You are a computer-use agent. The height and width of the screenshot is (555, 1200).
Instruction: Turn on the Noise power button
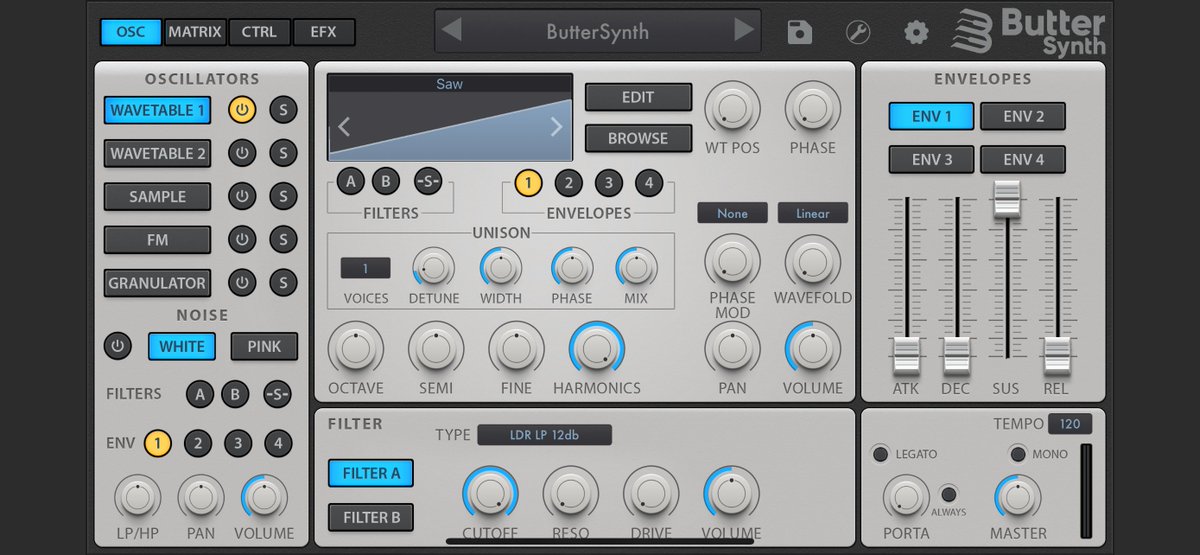tap(118, 347)
